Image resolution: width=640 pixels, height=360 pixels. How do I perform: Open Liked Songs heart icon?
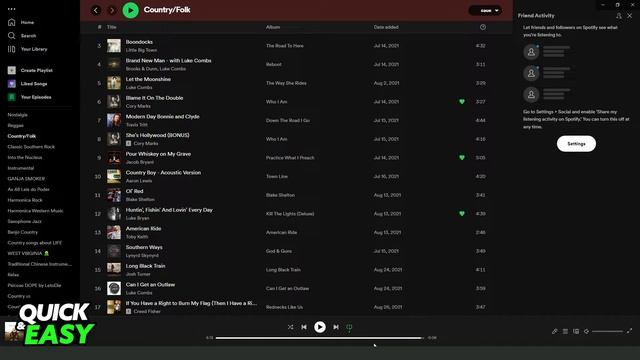12,84
